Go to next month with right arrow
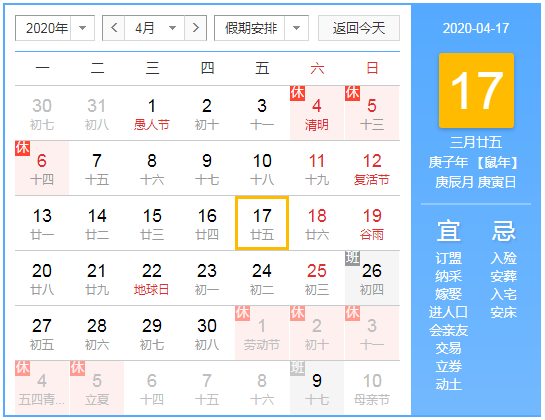 (196, 28)
